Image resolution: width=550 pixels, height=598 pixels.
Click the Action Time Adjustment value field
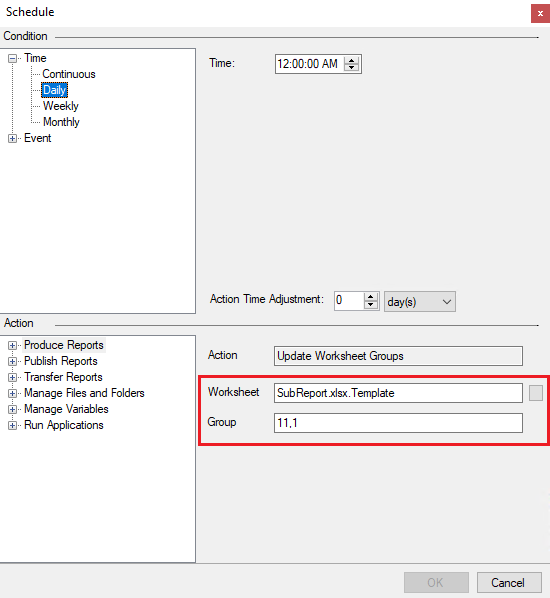pos(349,301)
